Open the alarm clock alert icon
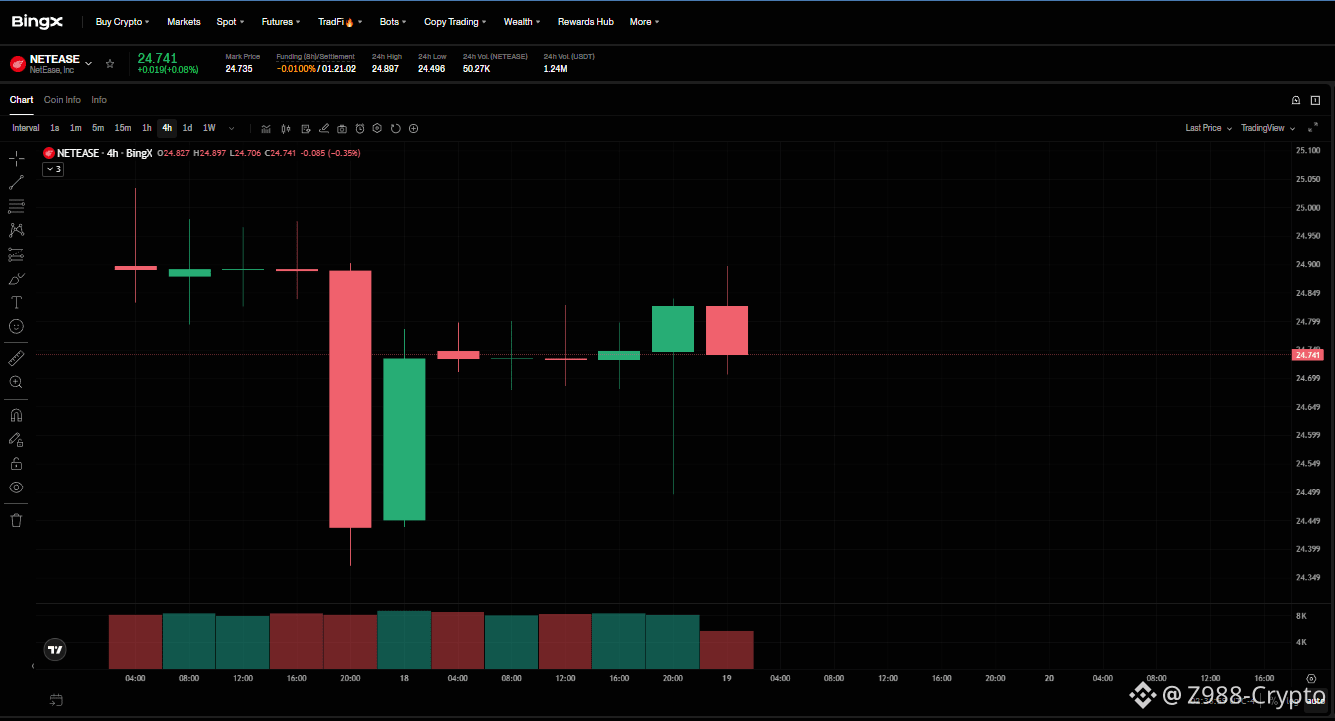 pyautogui.click(x=360, y=128)
